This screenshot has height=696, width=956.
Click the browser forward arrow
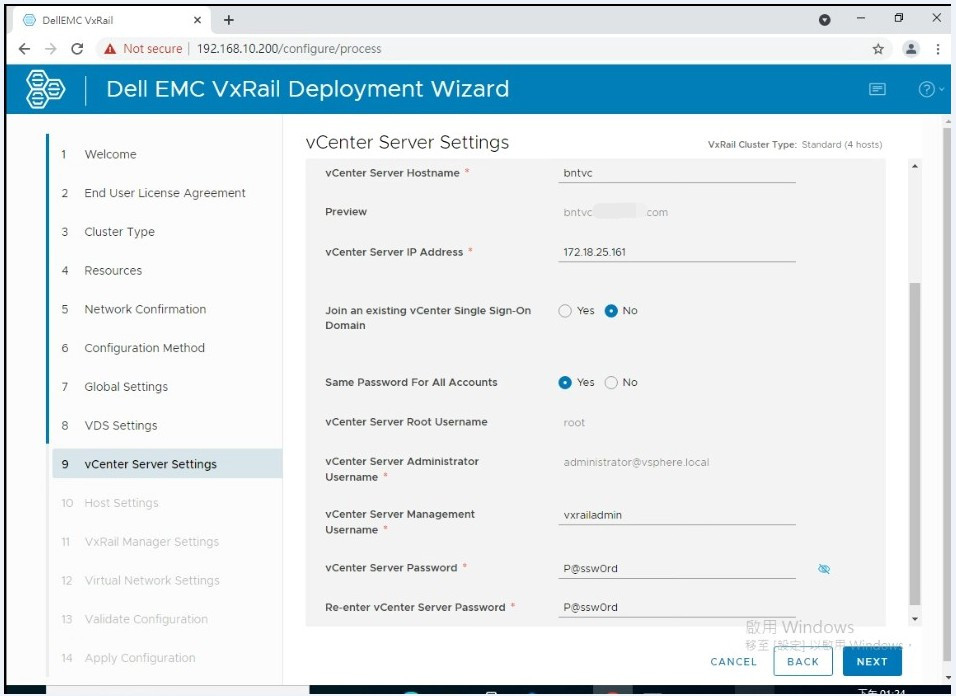pos(51,49)
